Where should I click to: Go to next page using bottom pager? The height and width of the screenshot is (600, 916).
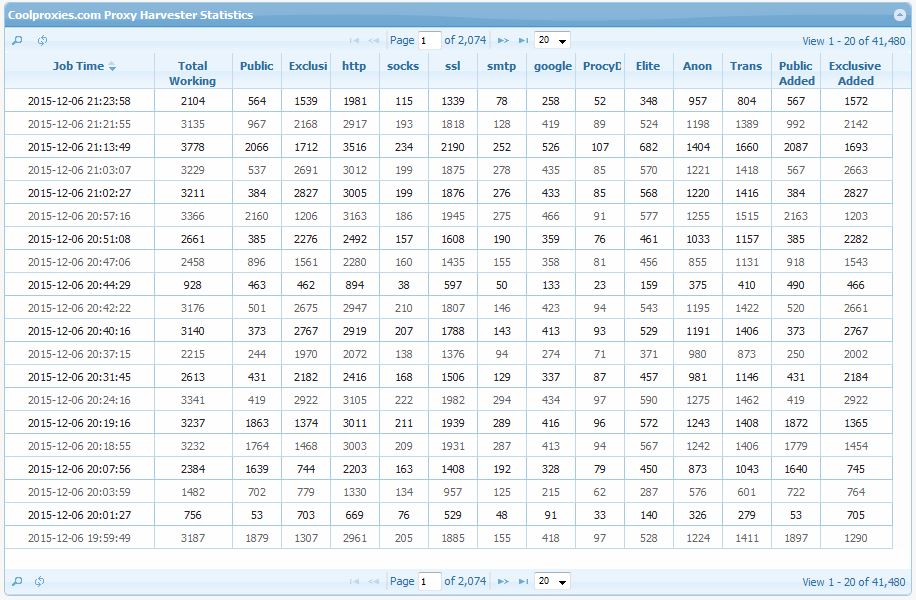coord(503,581)
